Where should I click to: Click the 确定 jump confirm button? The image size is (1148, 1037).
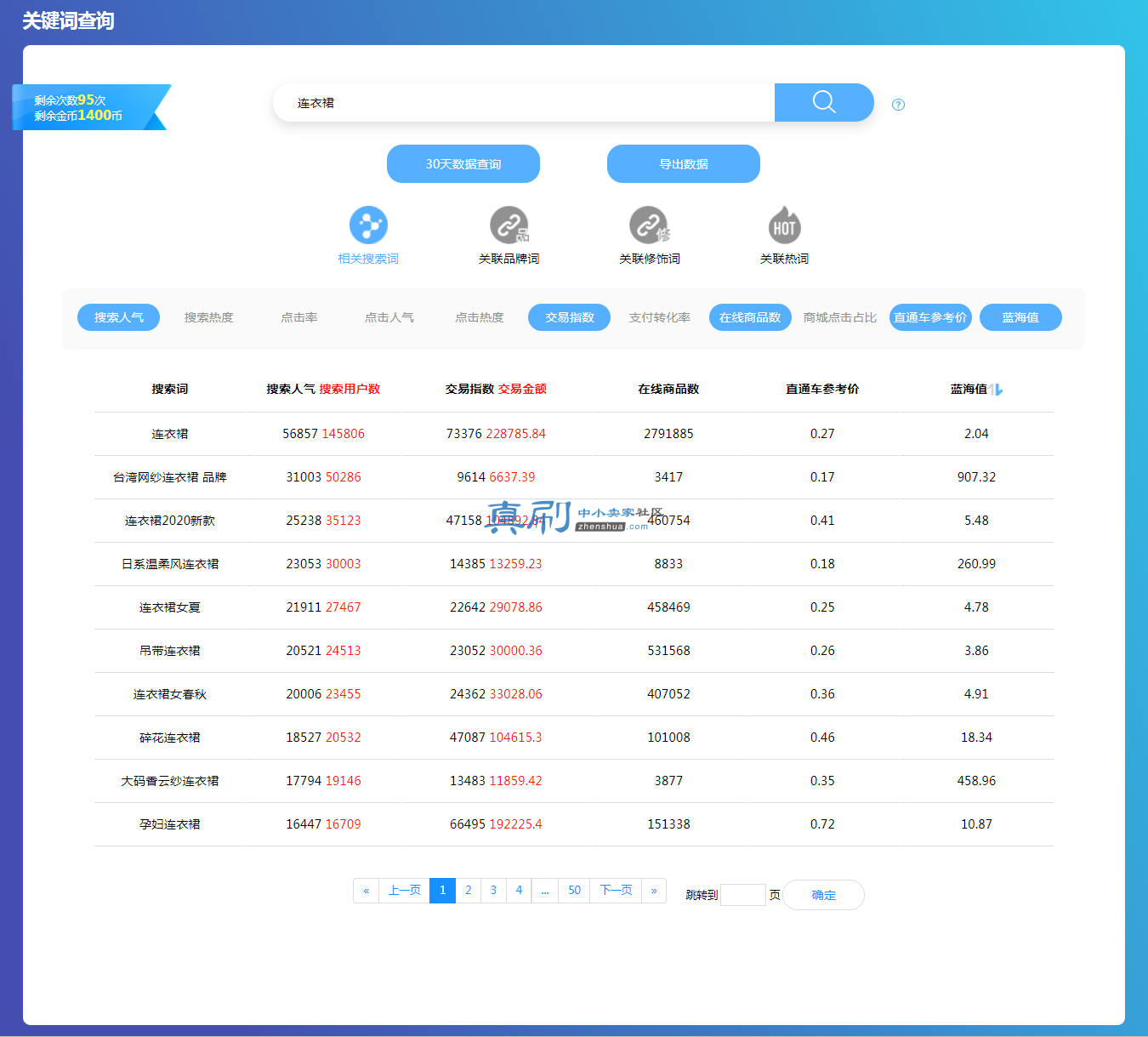point(823,895)
